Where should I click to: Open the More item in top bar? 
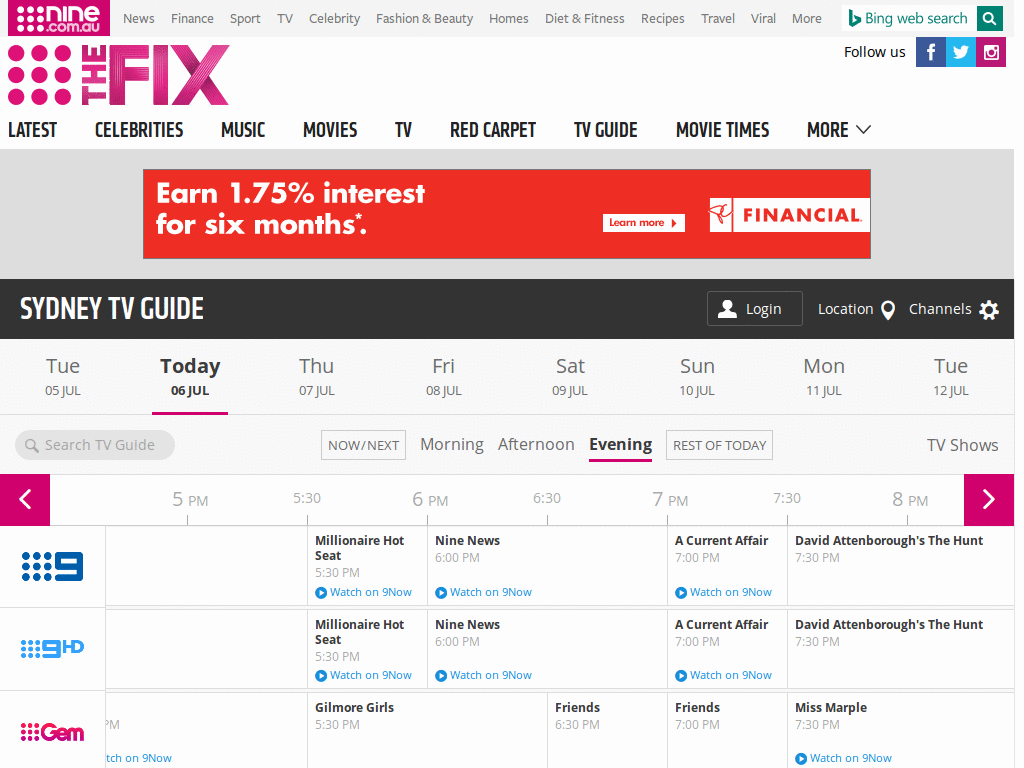pos(807,18)
